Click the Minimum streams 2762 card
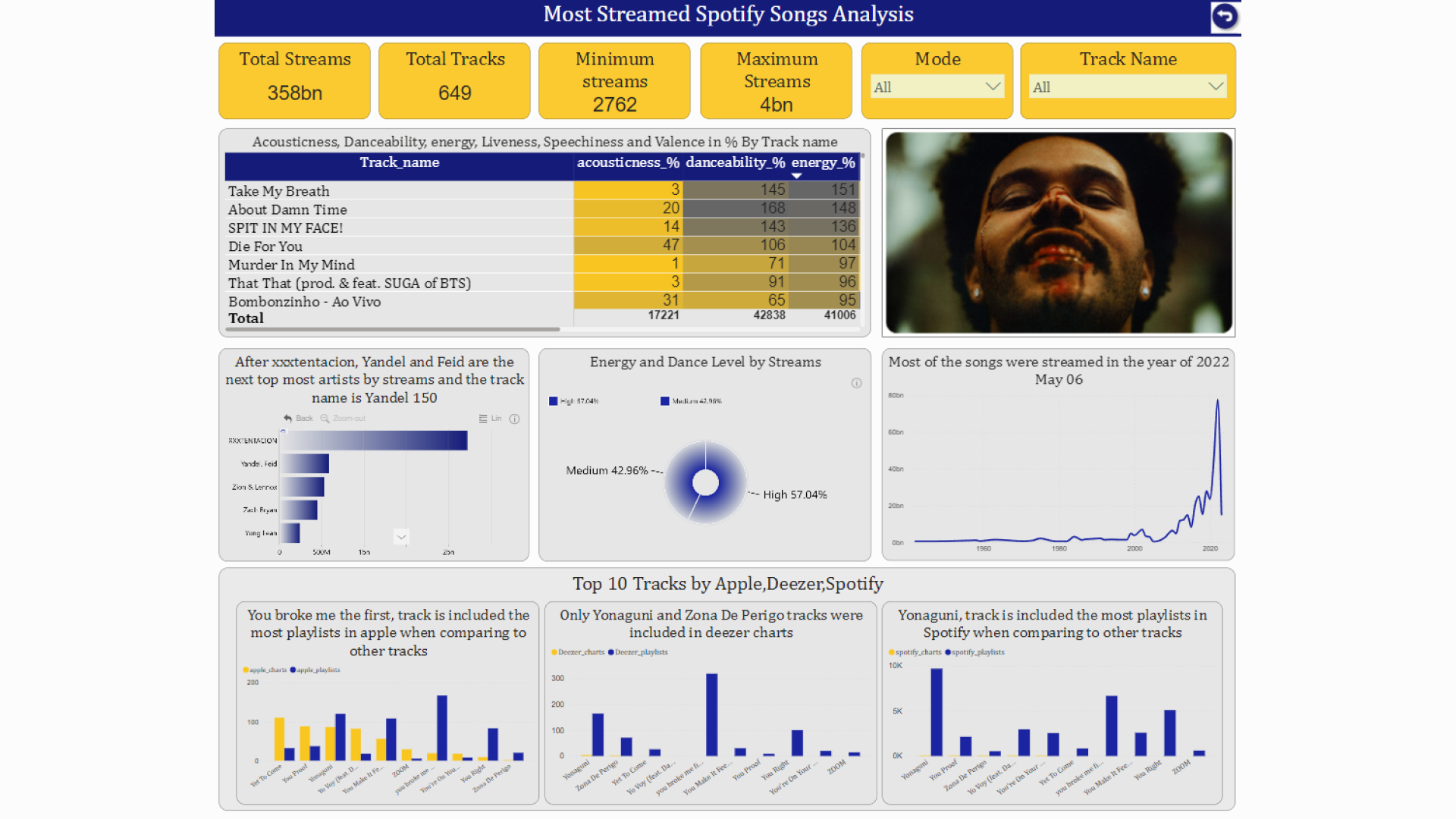Screen dimensions: 1456x819 (x=614, y=80)
